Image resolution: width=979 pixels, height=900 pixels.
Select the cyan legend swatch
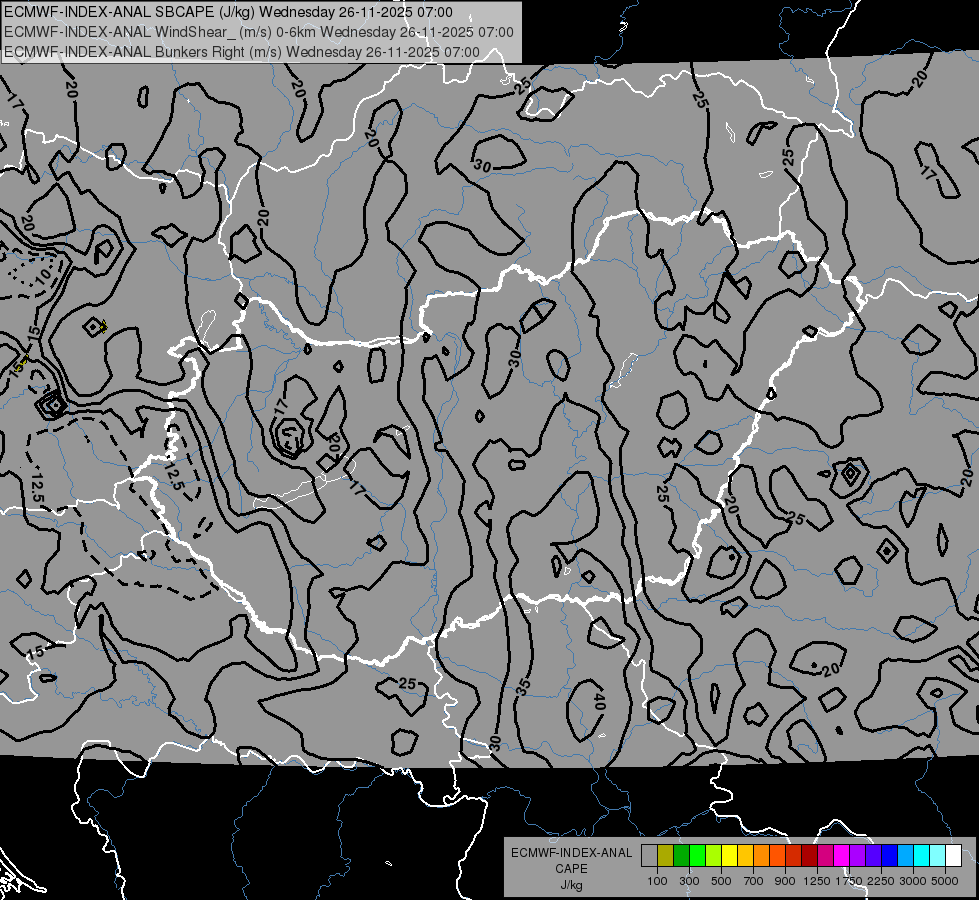pos(921,855)
